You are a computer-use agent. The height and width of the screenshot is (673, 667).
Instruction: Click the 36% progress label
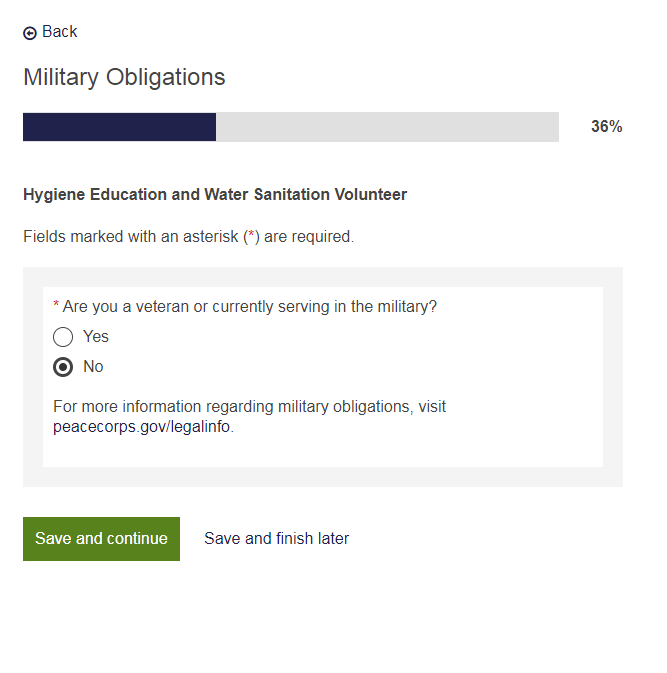pos(606,127)
